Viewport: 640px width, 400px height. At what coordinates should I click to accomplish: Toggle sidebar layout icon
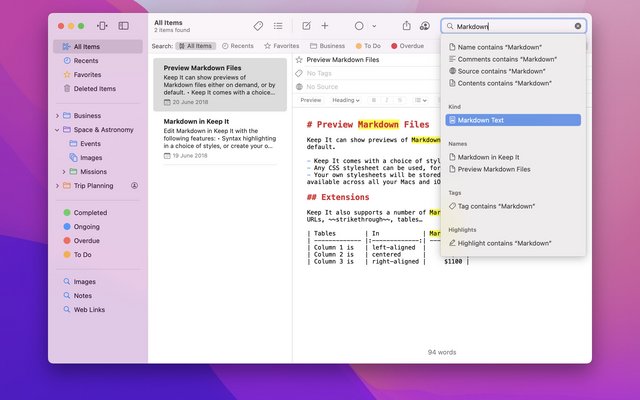(x=123, y=26)
